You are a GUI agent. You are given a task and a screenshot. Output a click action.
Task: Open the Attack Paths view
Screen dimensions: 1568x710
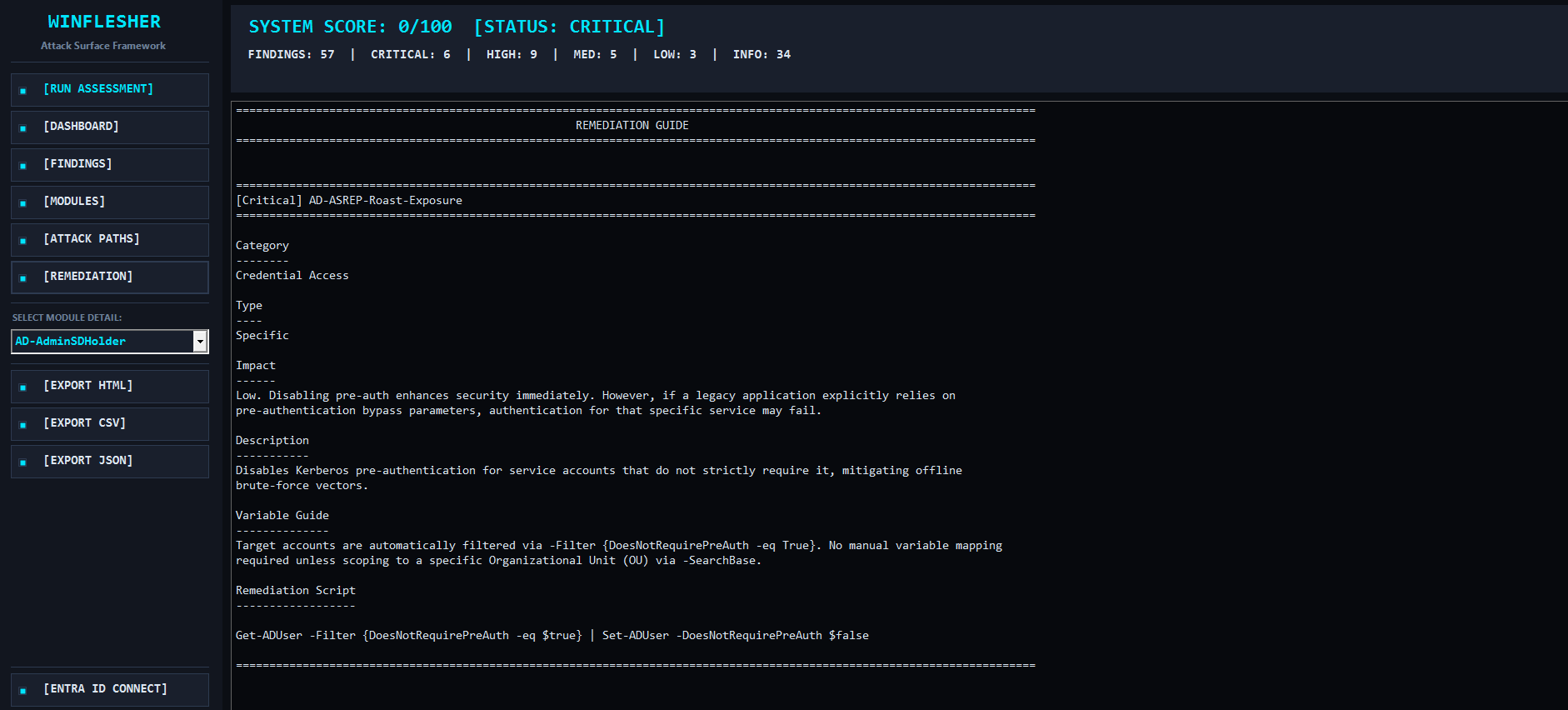coord(110,239)
